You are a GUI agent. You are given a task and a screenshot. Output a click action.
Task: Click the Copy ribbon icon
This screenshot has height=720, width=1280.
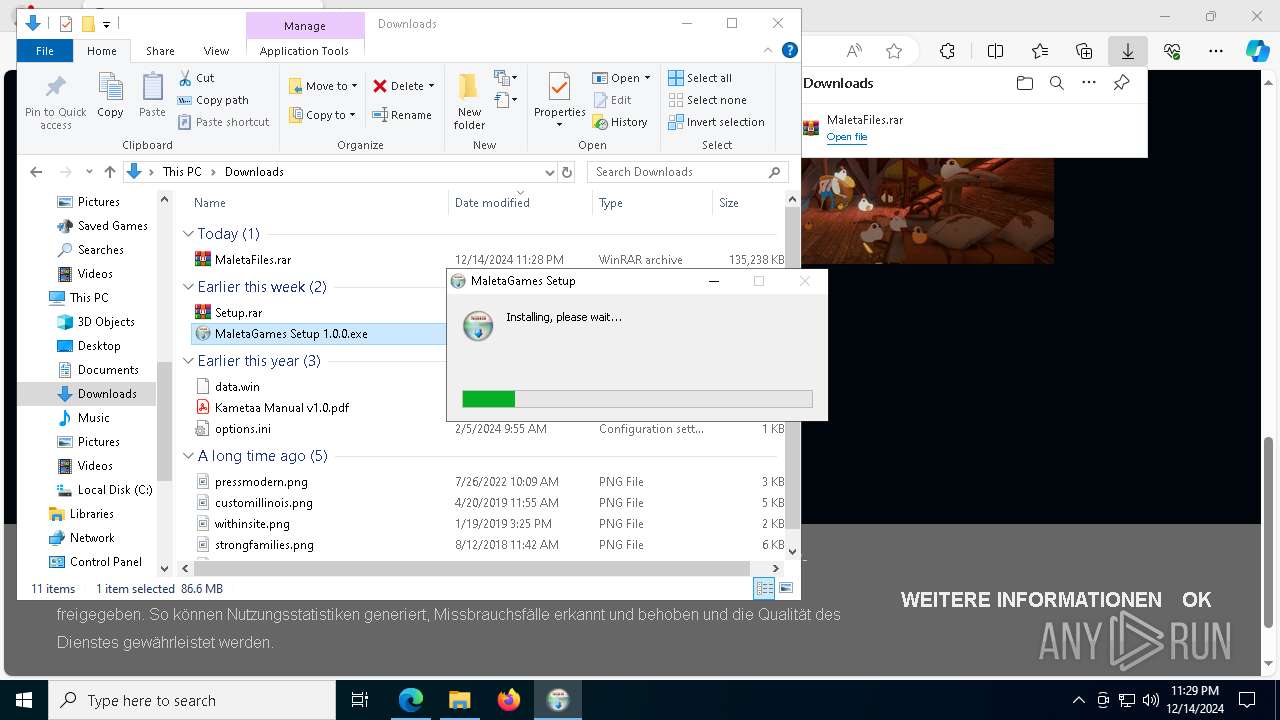click(x=110, y=88)
